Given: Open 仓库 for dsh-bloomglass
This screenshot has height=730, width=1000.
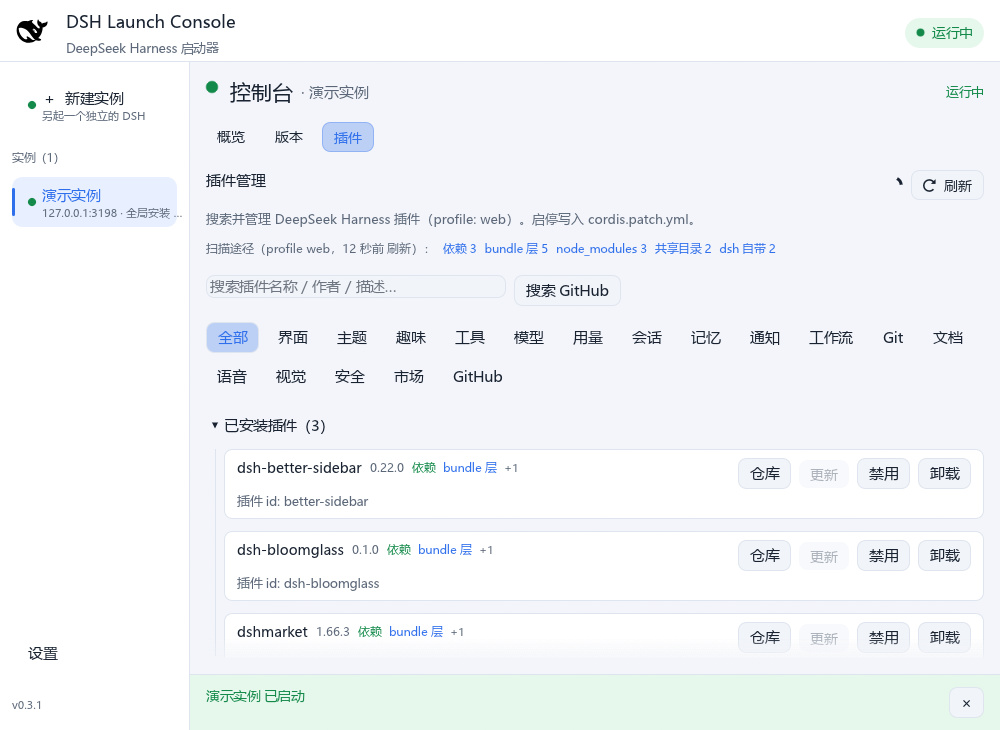Looking at the screenshot, I should click(x=765, y=556).
